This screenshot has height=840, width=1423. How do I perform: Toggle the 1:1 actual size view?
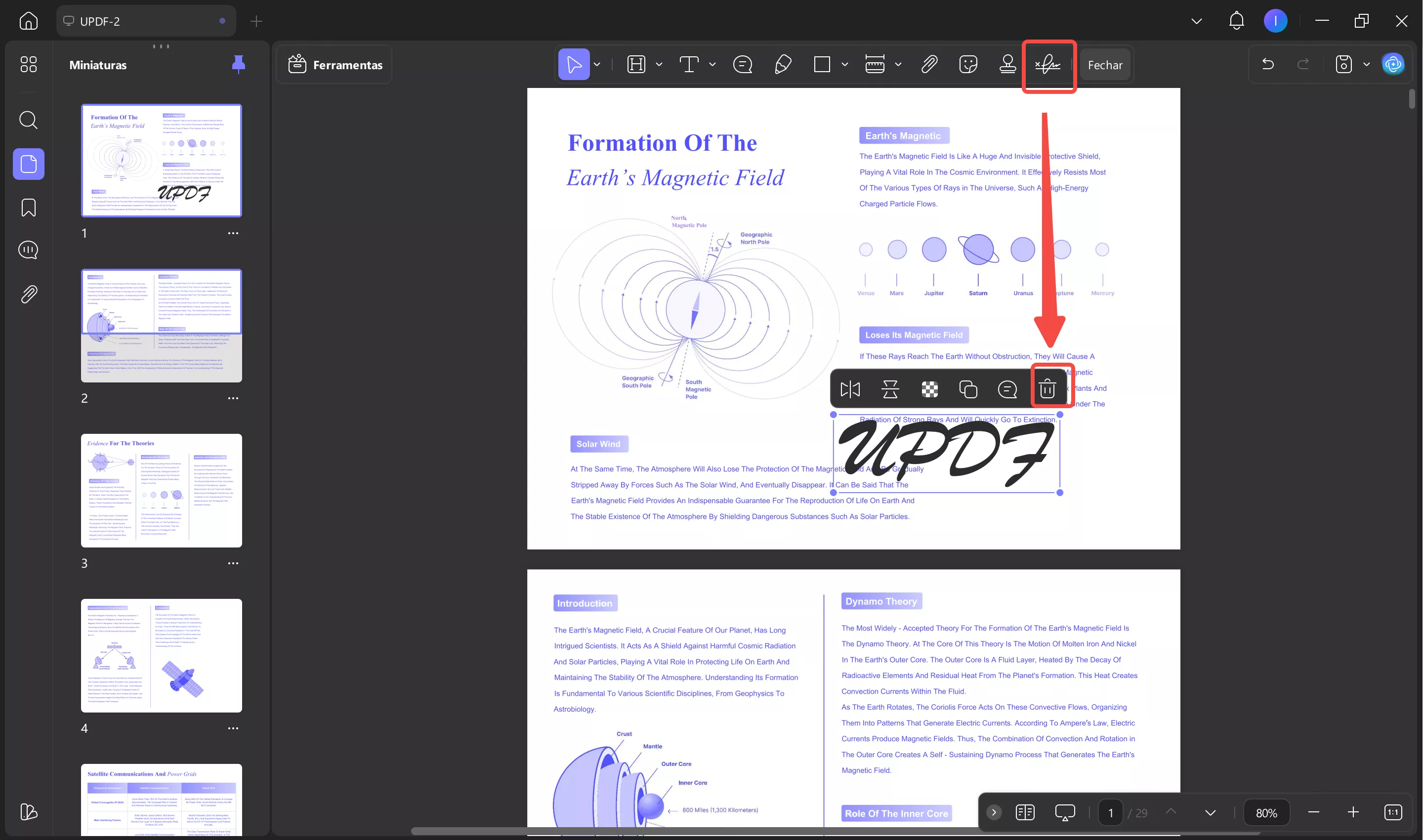[x=1393, y=813]
